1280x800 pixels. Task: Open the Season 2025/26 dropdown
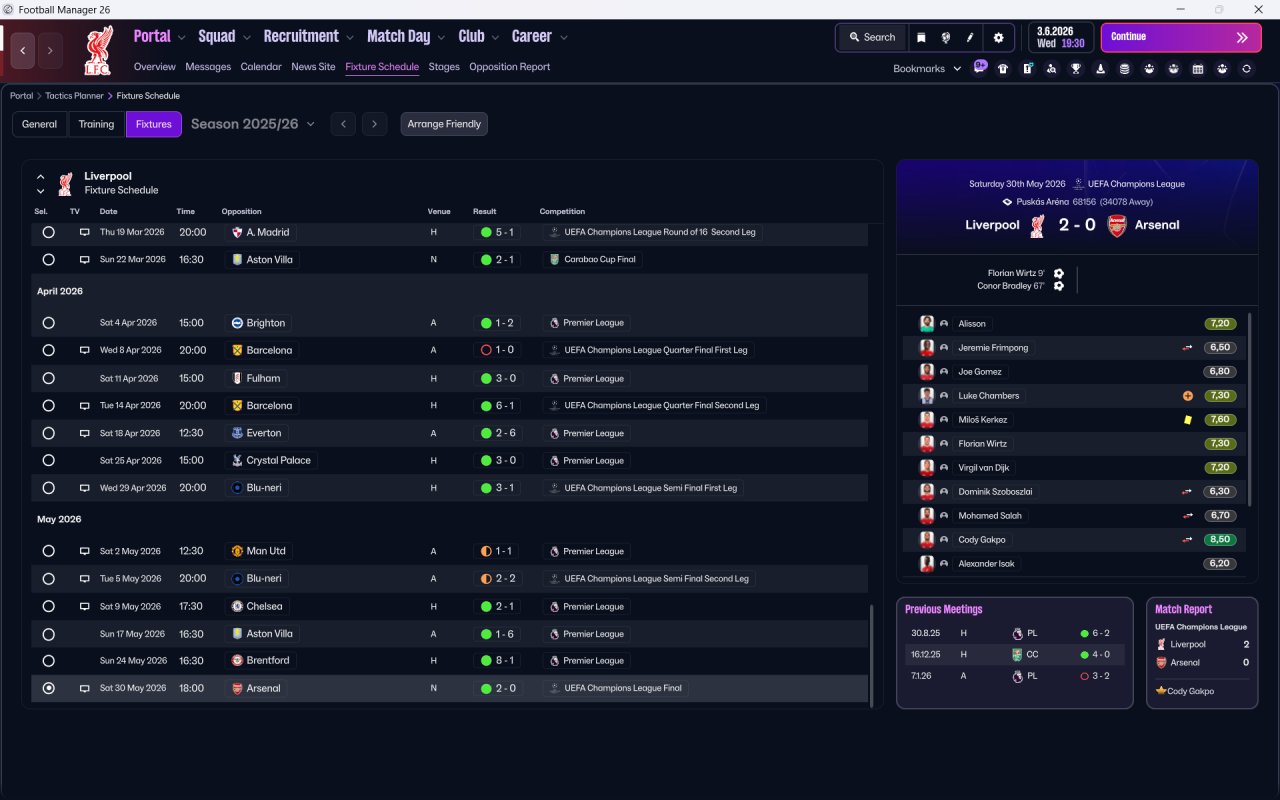point(253,124)
